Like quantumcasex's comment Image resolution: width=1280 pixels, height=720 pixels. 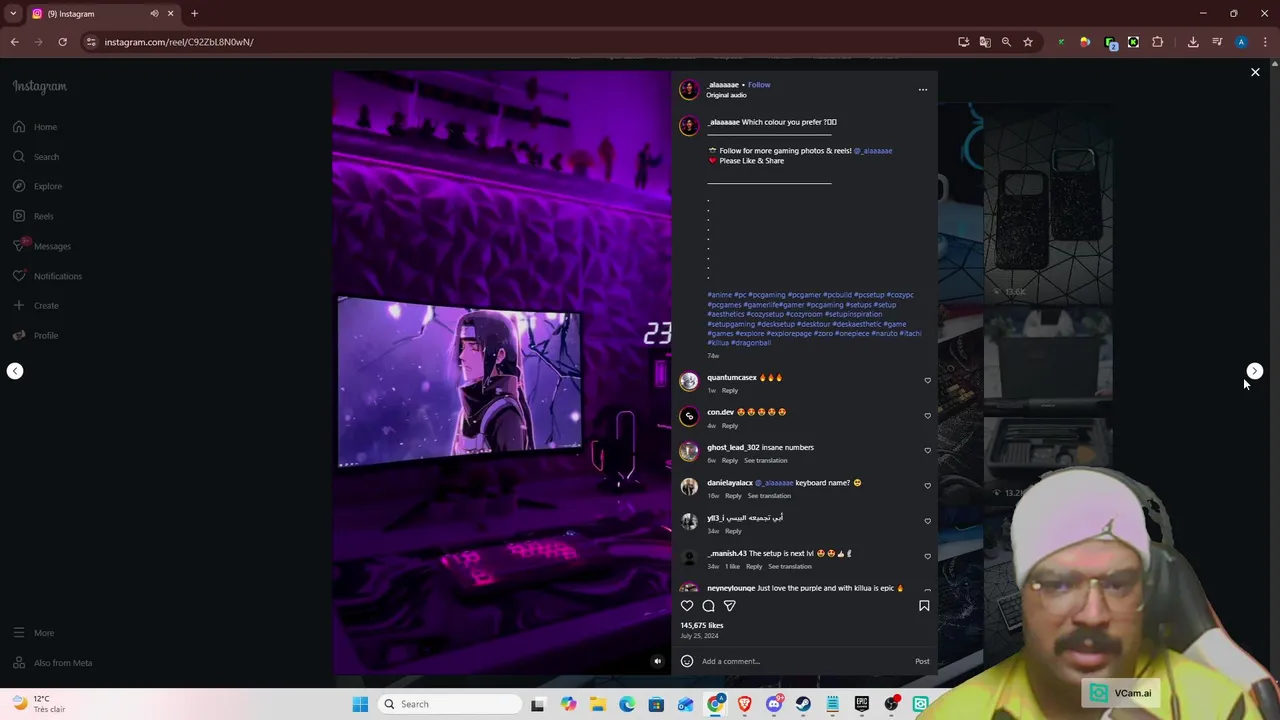(x=927, y=380)
